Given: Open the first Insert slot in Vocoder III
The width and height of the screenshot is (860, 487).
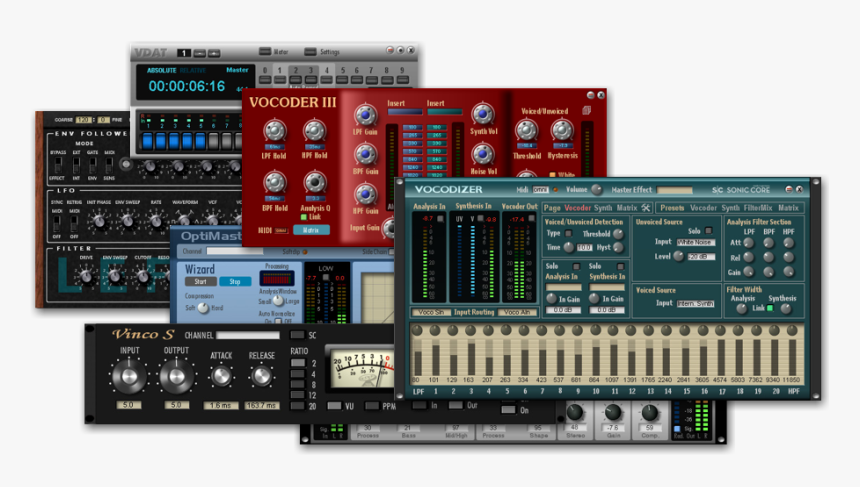Looking at the screenshot, I should tap(405, 112).
